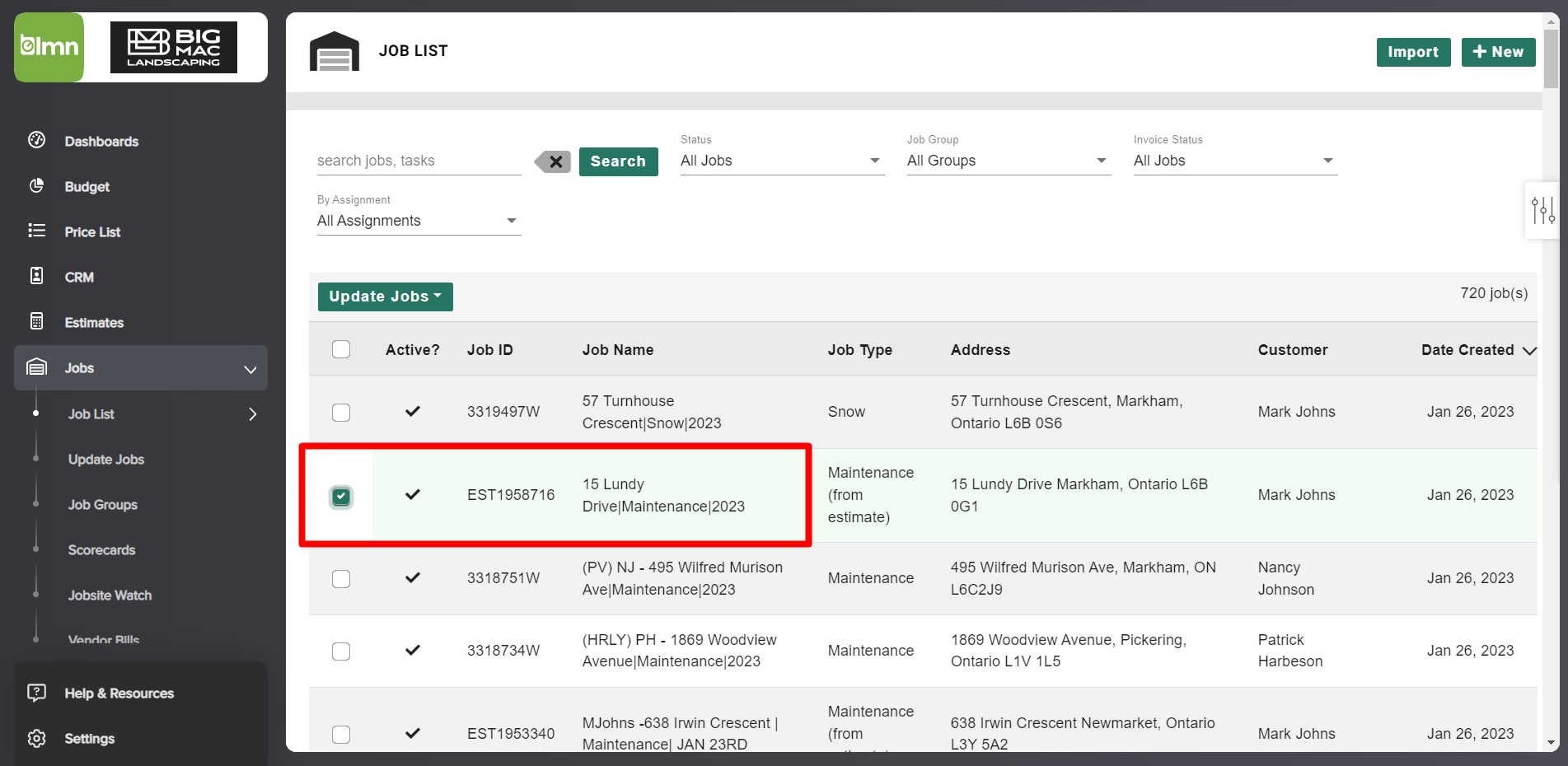Click the Price List icon
1568x766 pixels.
point(36,231)
